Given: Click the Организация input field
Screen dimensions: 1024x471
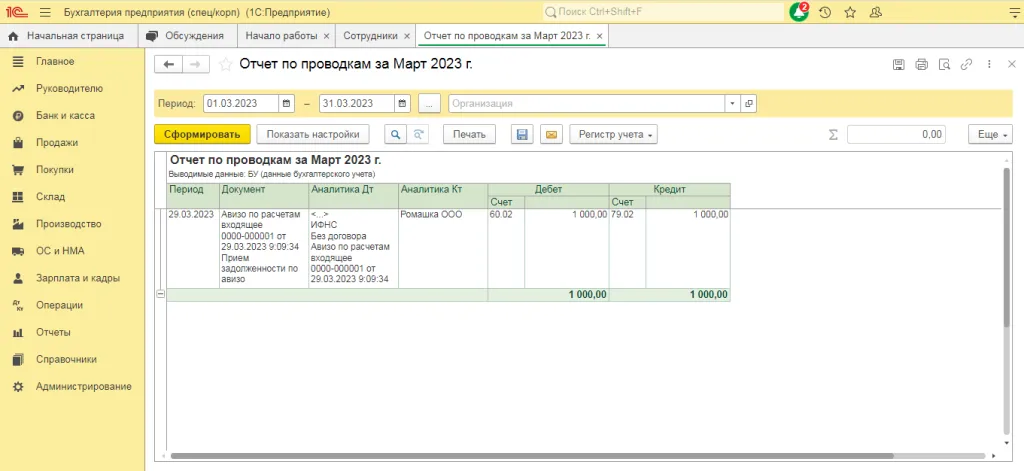Looking at the screenshot, I should (586, 103).
